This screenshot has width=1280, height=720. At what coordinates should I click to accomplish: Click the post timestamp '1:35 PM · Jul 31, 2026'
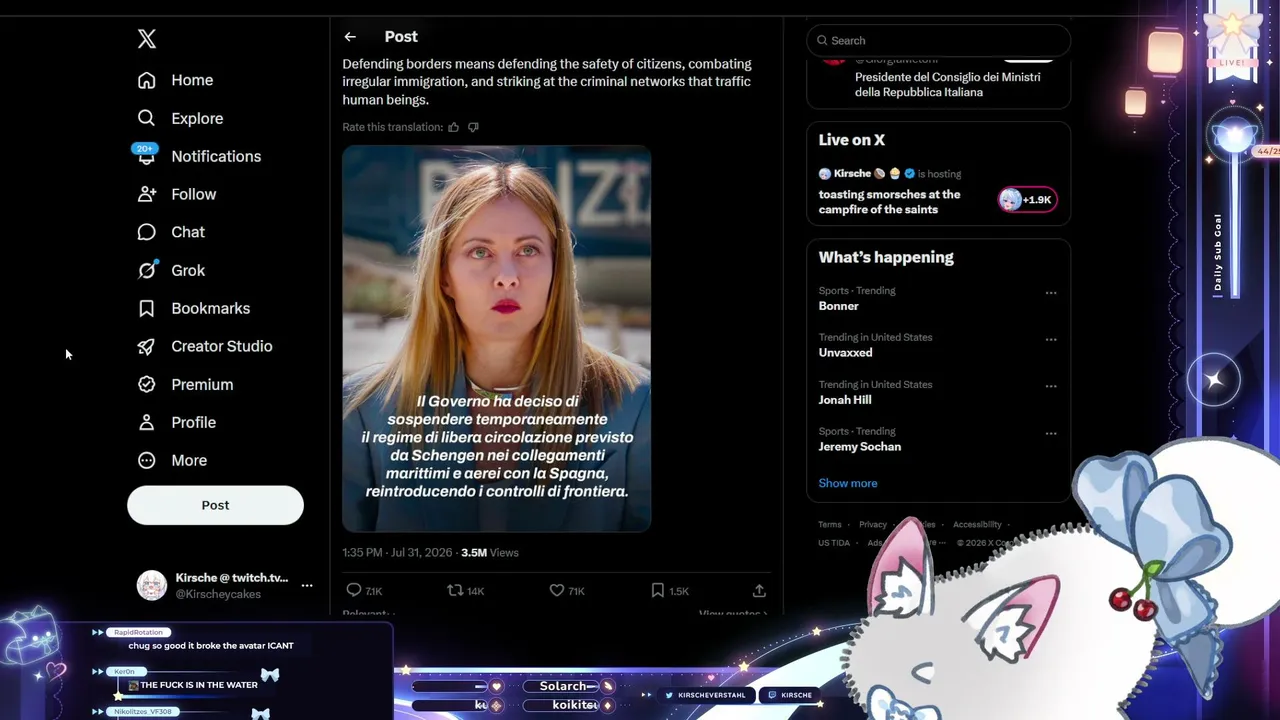tap(397, 552)
